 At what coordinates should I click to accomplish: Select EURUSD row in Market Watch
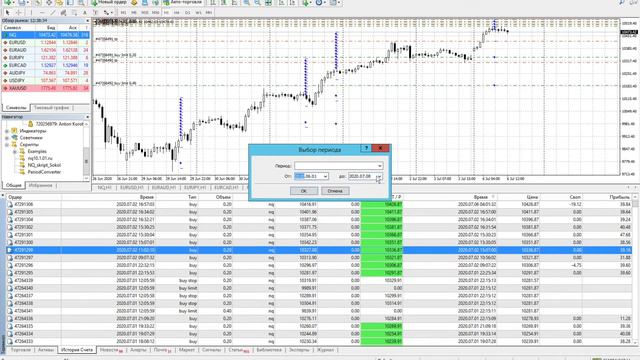pyautogui.click(x=46, y=42)
